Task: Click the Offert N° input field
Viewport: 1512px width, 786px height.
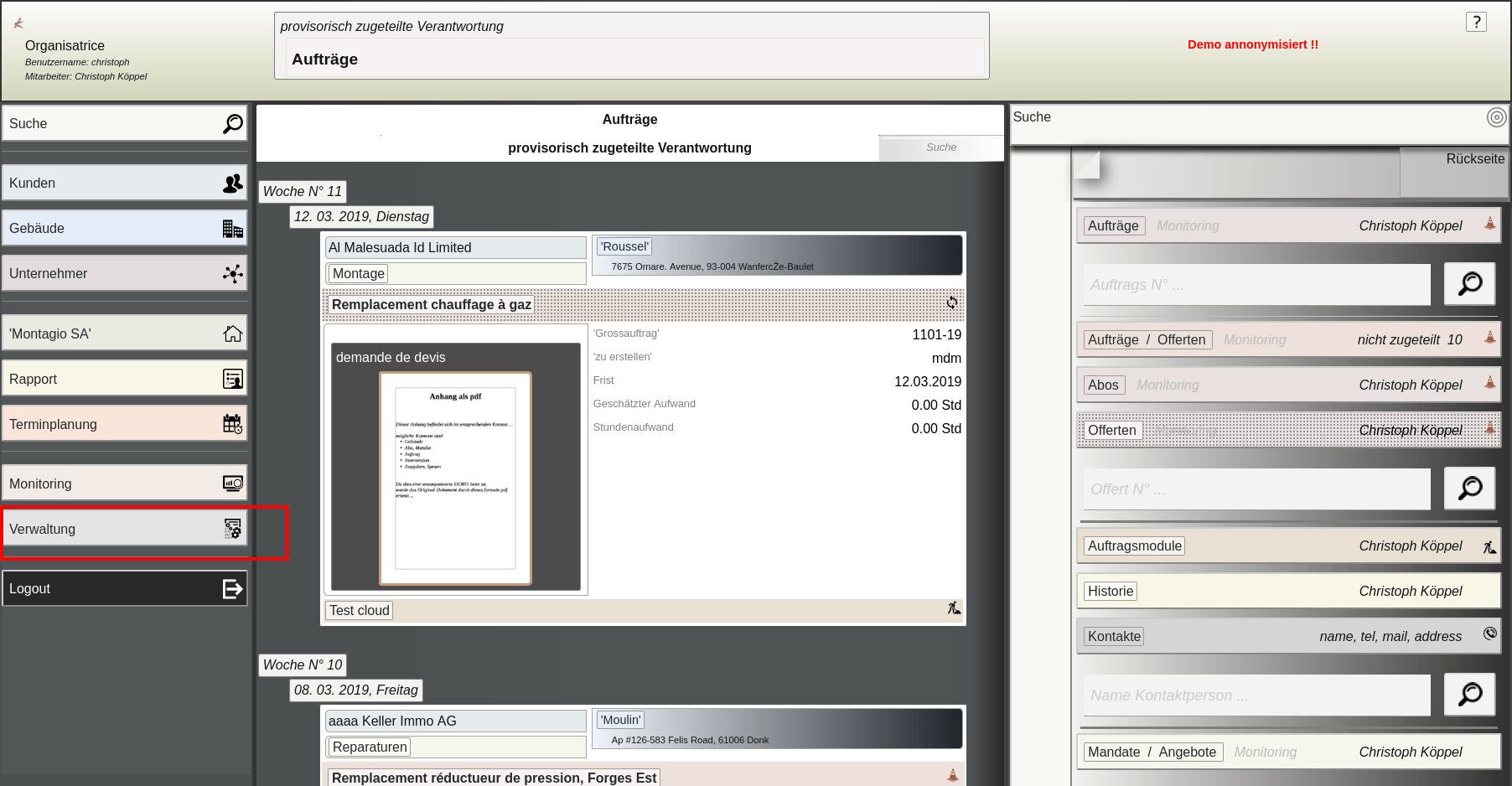Action: click(1256, 489)
